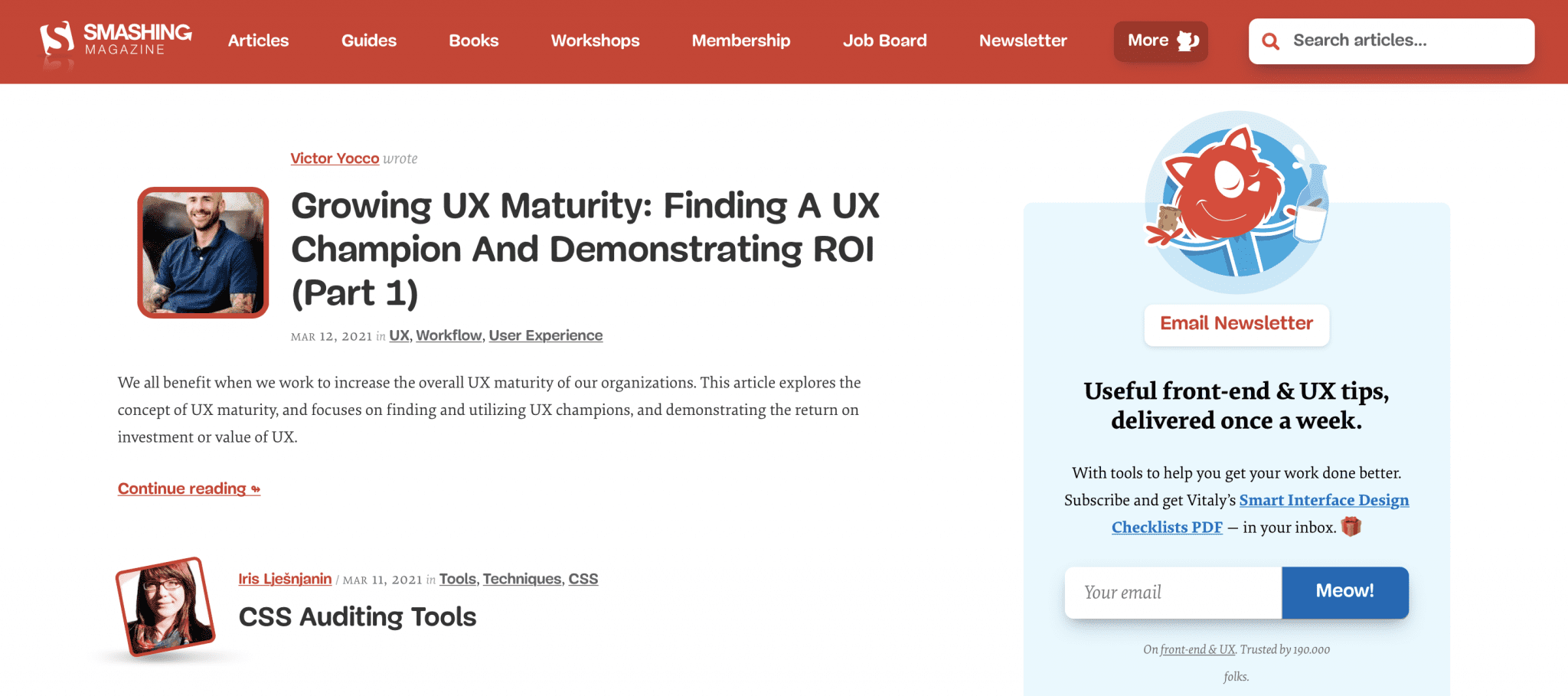Open the Membership page

(x=740, y=41)
